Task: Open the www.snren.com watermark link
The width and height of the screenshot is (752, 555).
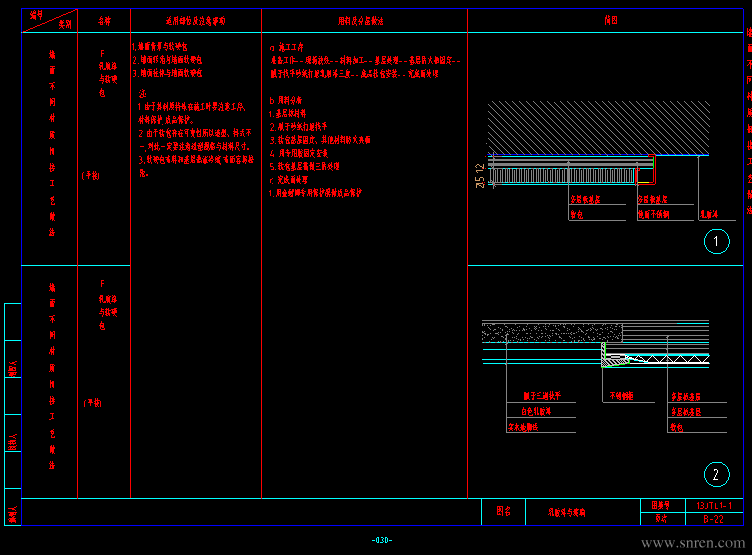Action: 691,543
